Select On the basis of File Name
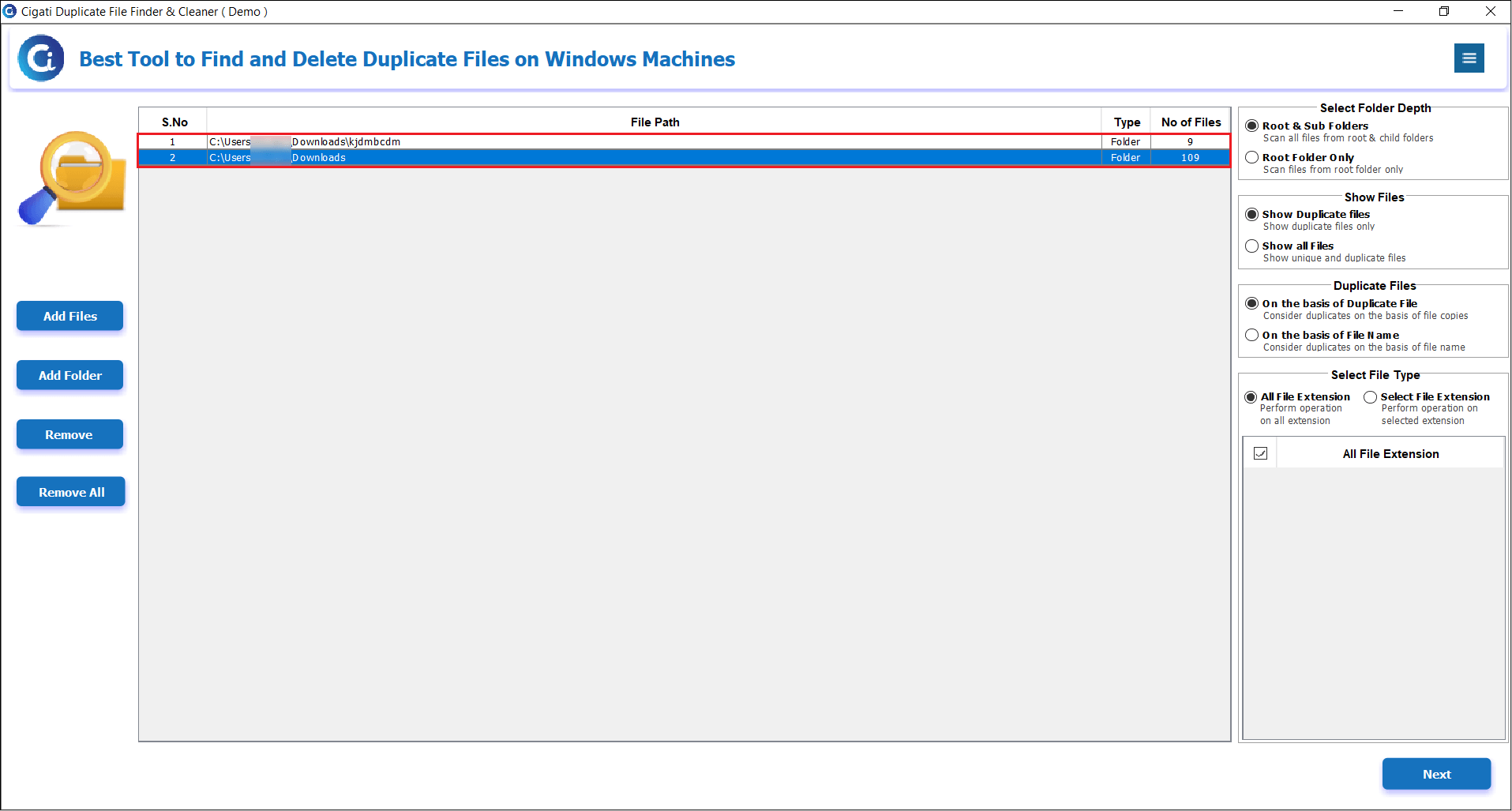1512x811 pixels. (x=1251, y=335)
